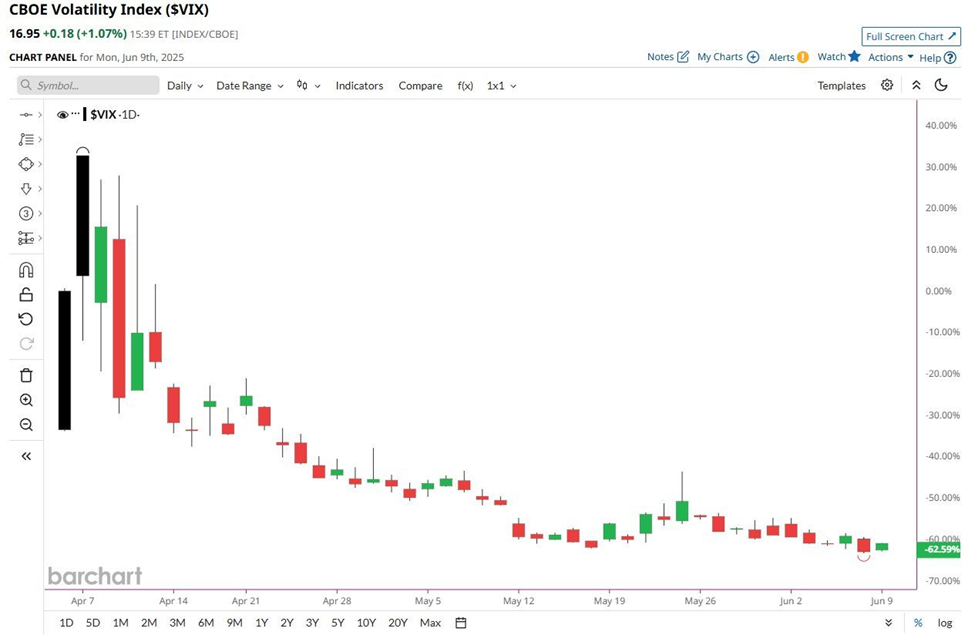Viewport: 975px width, 635px height.
Task: Open the Actions dropdown
Action: tap(891, 57)
